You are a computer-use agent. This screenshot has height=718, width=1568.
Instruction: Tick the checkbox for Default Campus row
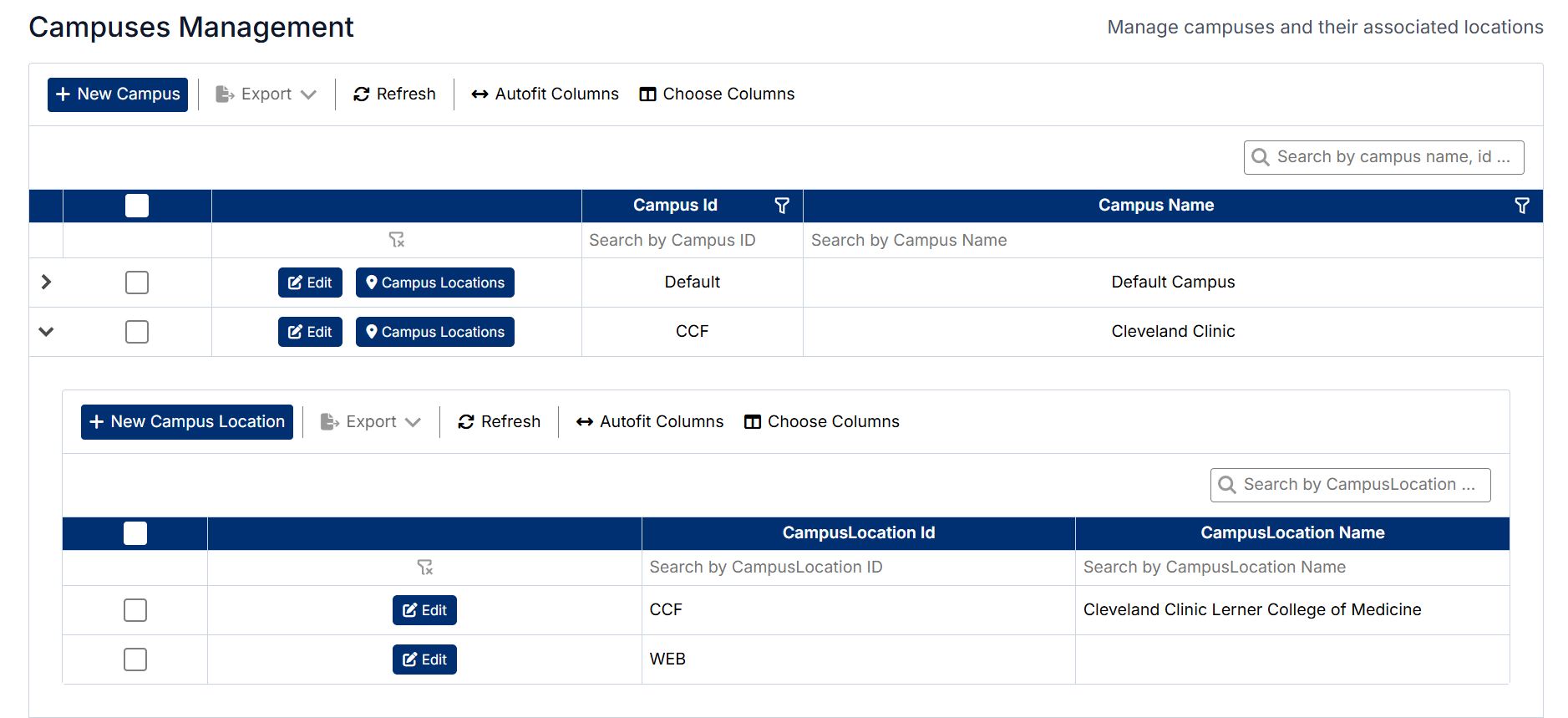coord(137,283)
